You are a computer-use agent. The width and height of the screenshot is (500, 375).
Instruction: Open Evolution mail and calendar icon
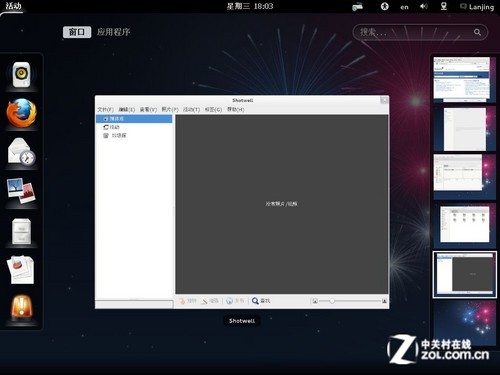22,152
